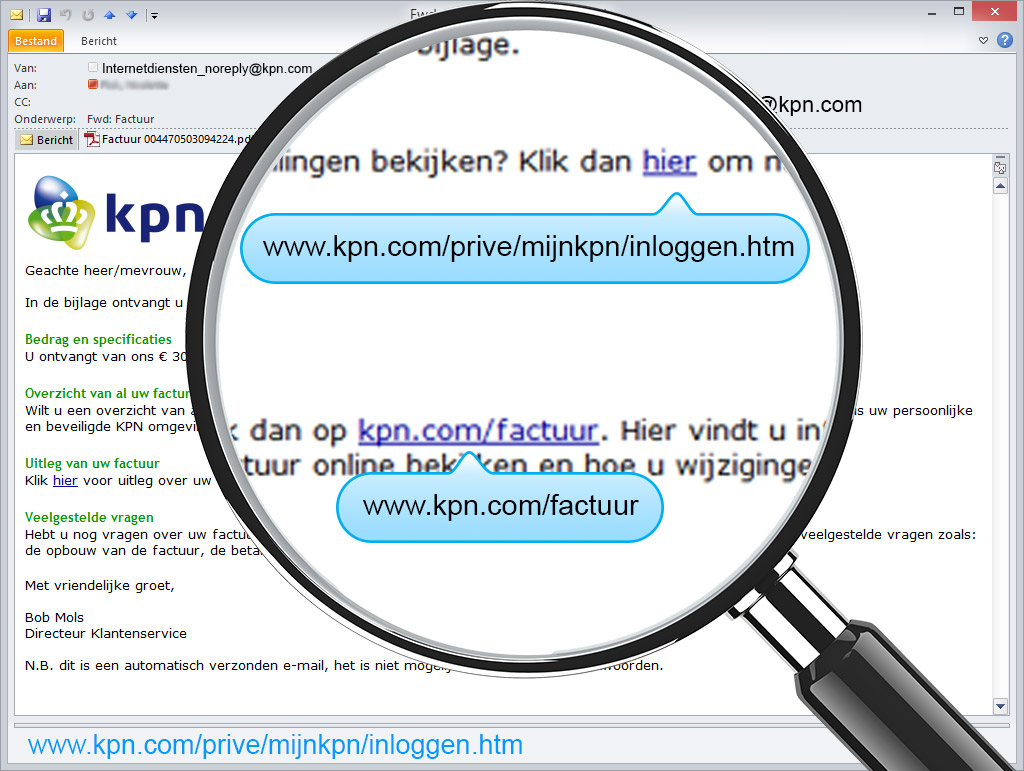Click the PDF icon of the attachment
The width and height of the screenshot is (1024, 771).
coord(92,139)
